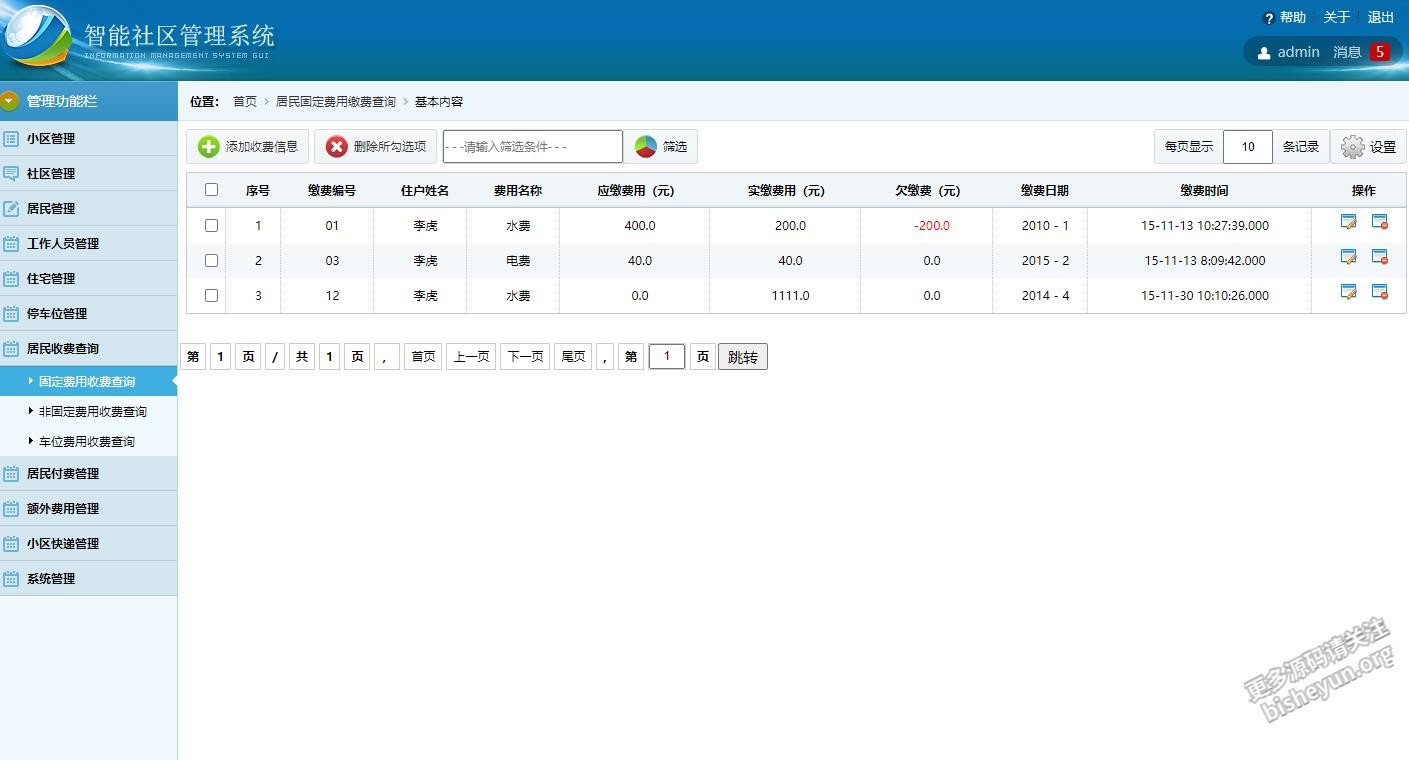Collapse the 居民收费查询 menu section
Image resolution: width=1409 pixels, height=760 pixels.
(x=88, y=348)
